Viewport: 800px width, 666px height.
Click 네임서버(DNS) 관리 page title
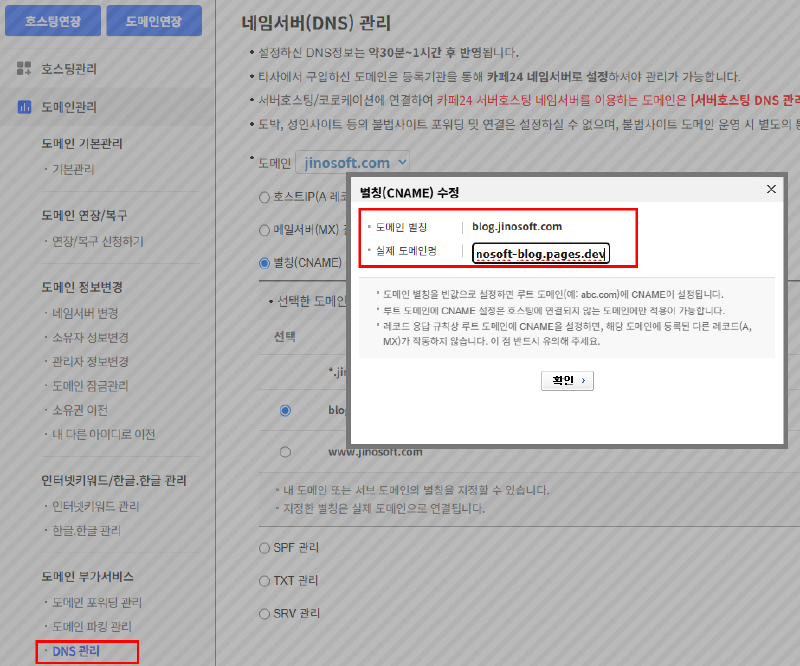pyautogui.click(x=316, y=23)
